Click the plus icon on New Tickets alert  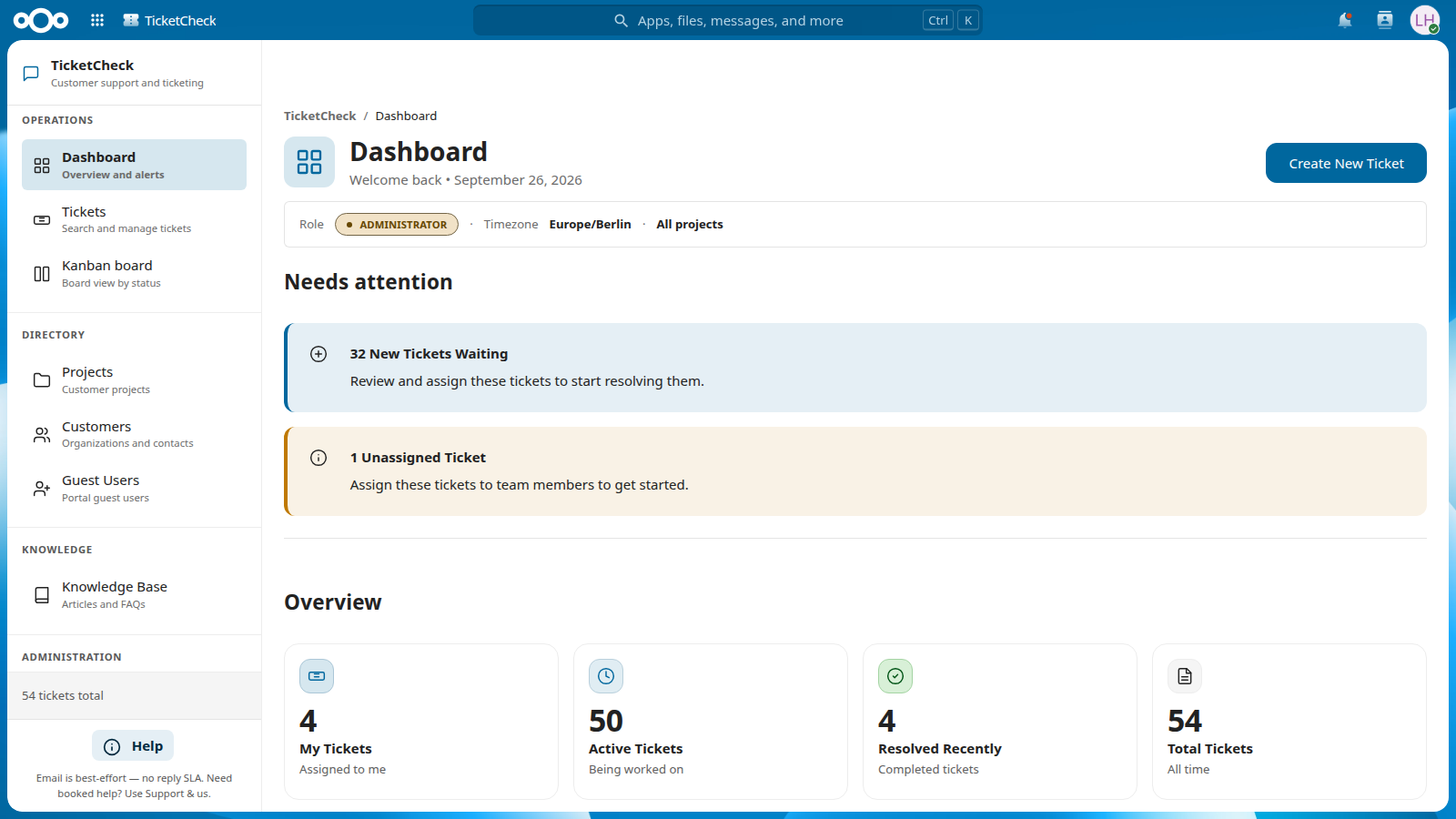click(318, 354)
